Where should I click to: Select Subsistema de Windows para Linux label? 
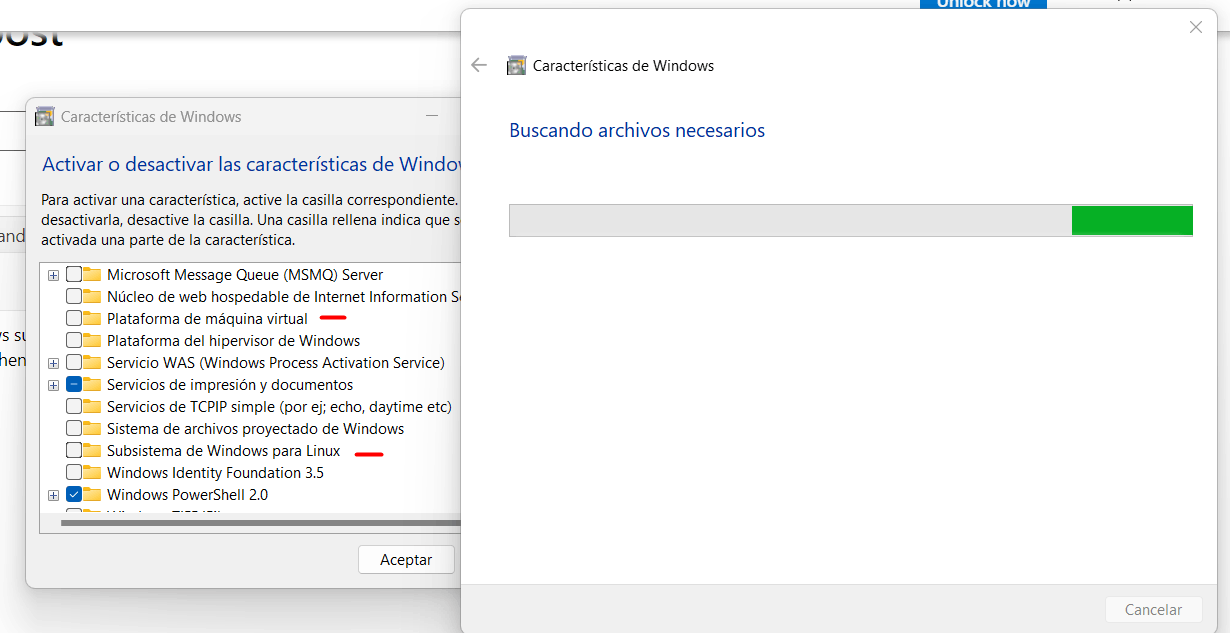[223, 451]
